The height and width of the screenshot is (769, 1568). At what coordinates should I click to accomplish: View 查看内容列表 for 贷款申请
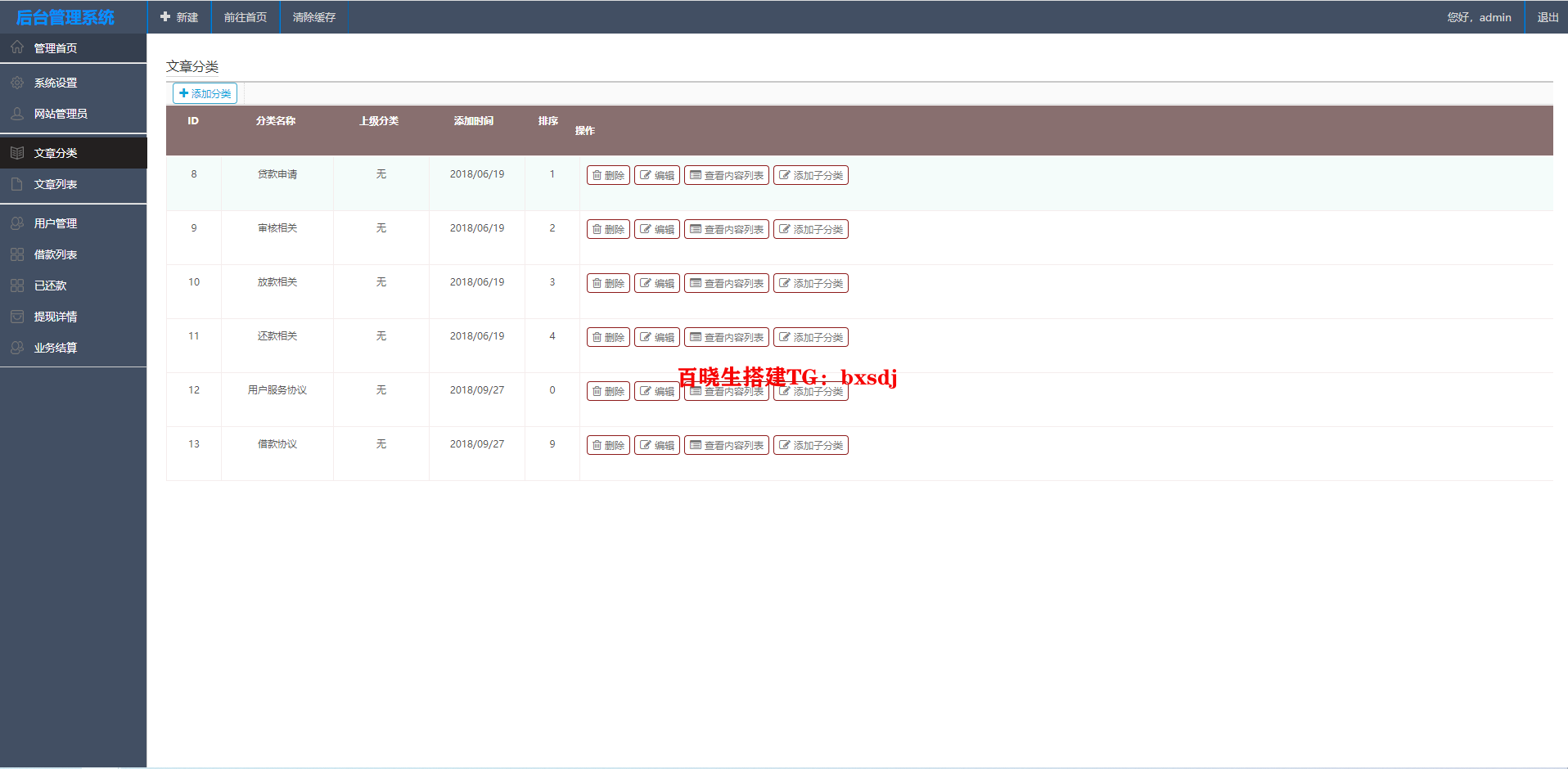[x=727, y=175]
